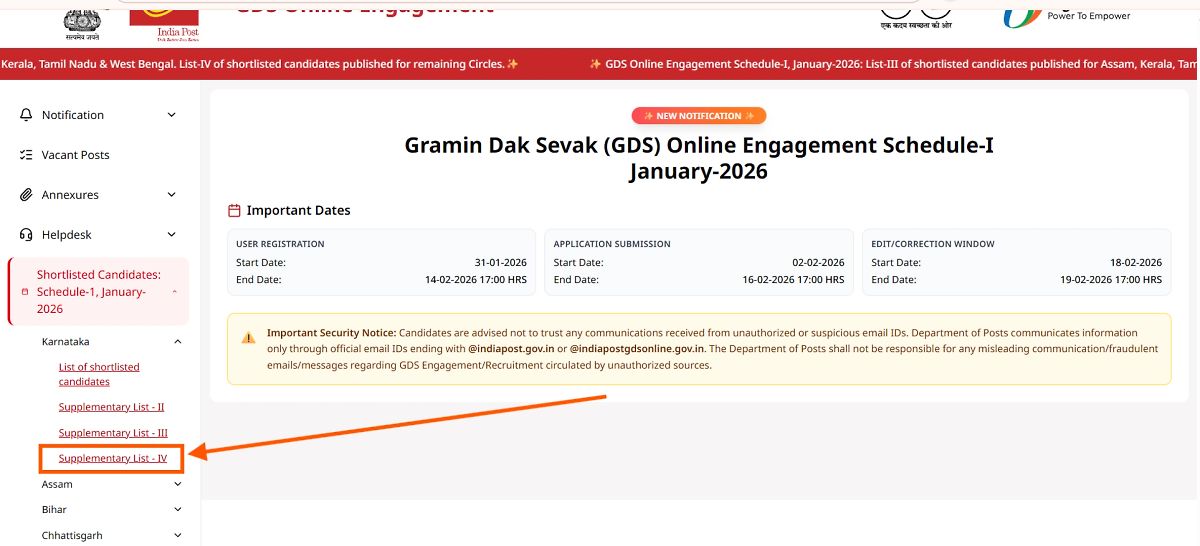
Task: Click the NEW NOTIFICATION badge
Action: (x=699, y=116)
